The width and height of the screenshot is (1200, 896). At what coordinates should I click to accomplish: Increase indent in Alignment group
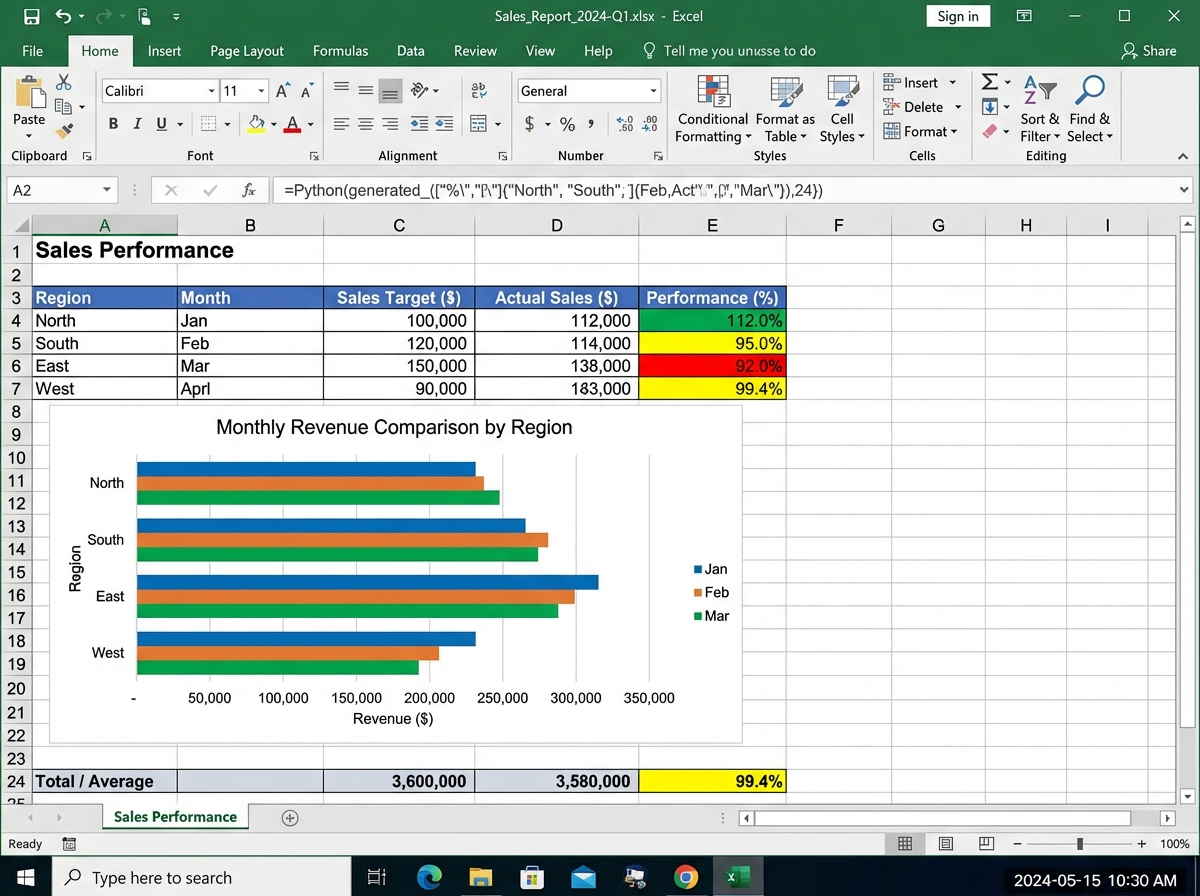click(x=445, y=124)
